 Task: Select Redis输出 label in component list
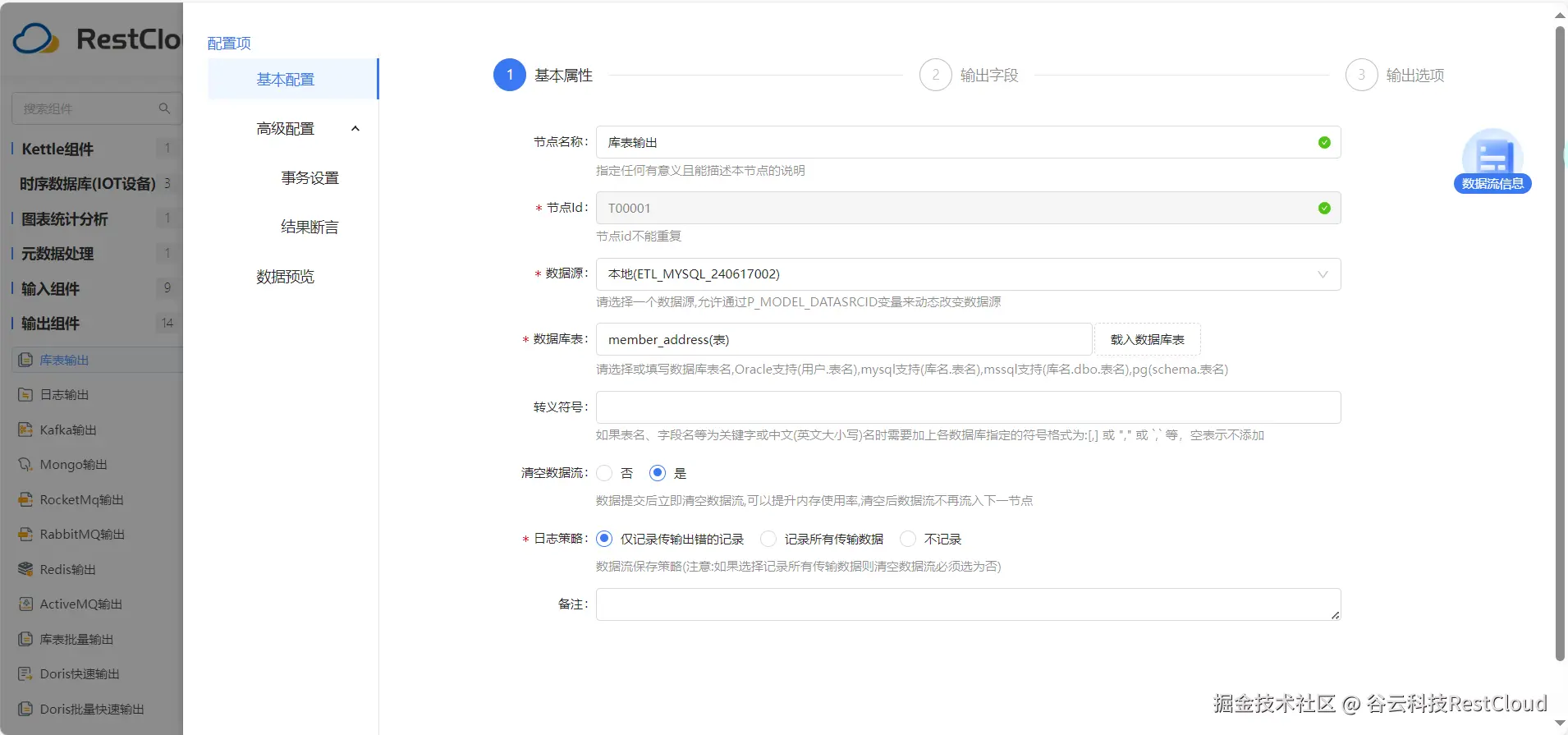[x=68, y=569]
